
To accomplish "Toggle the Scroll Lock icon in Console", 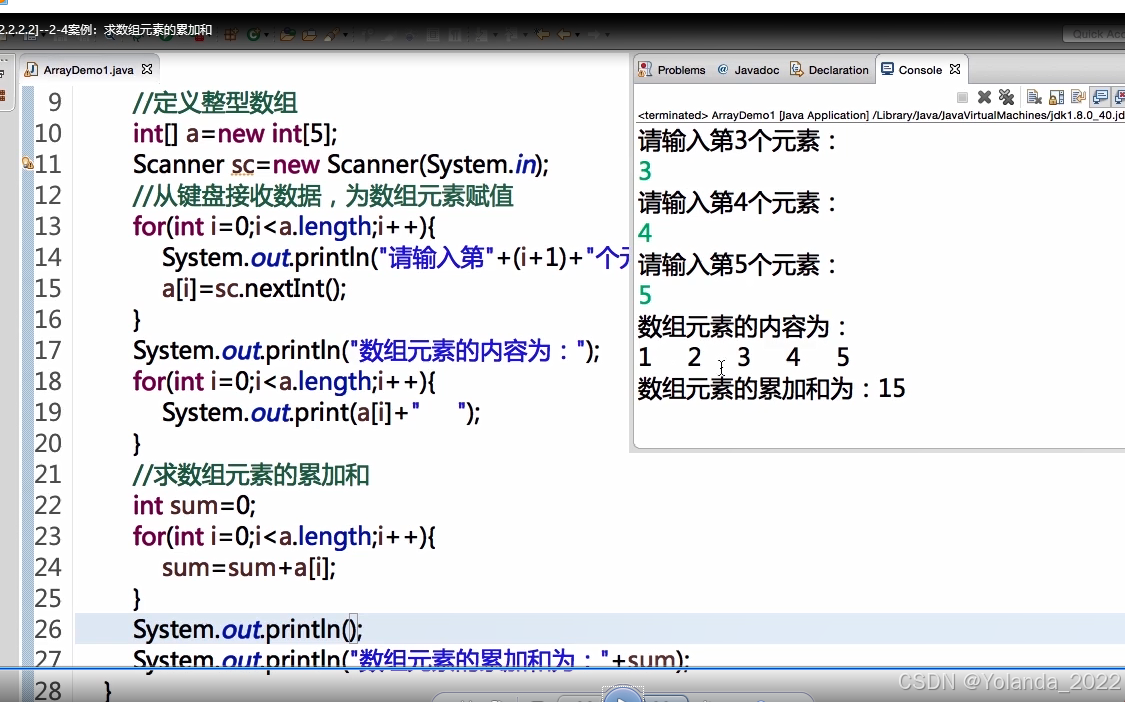I will (1056, 97).
